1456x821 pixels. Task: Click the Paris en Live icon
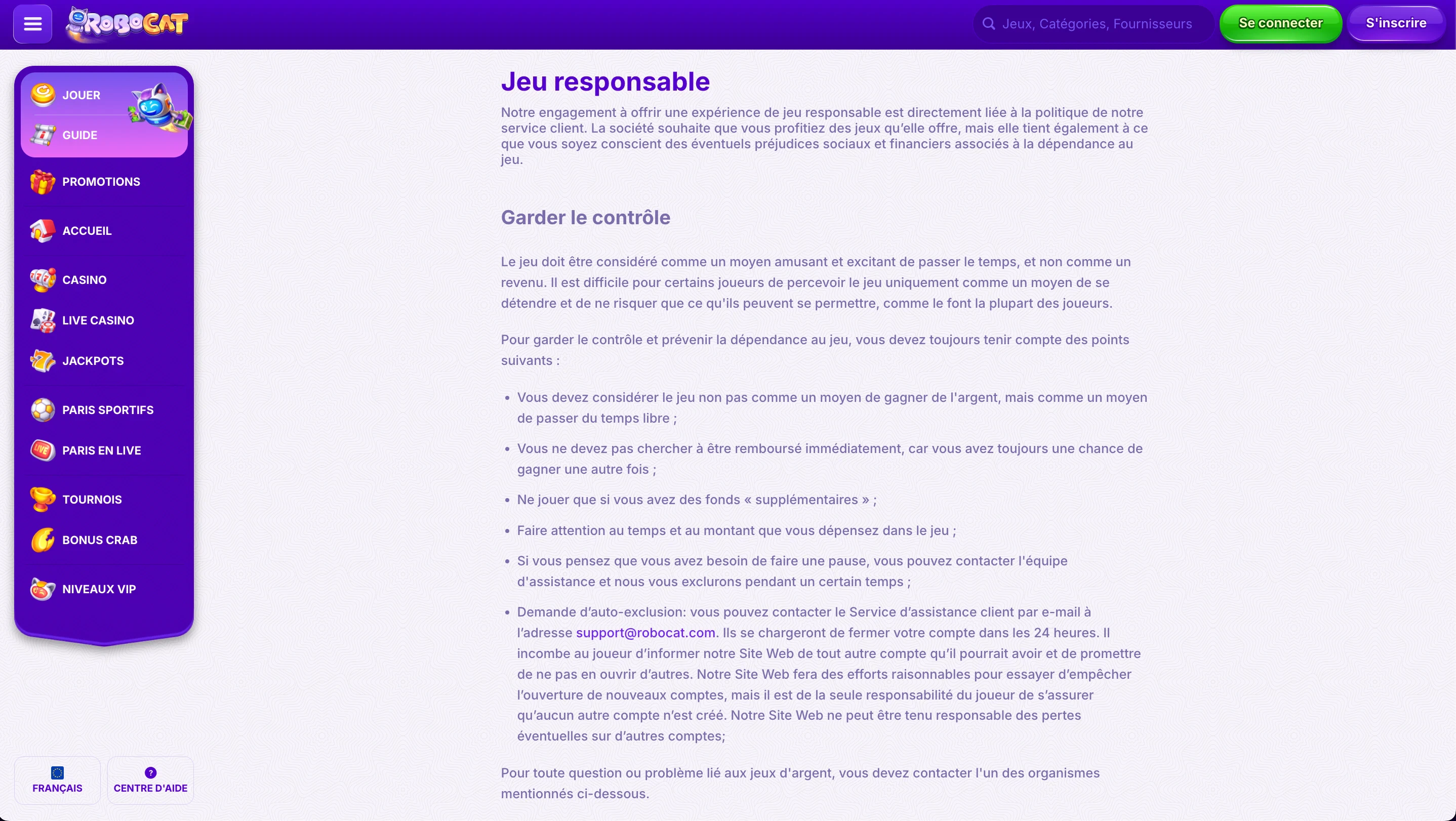coord(43,450)
